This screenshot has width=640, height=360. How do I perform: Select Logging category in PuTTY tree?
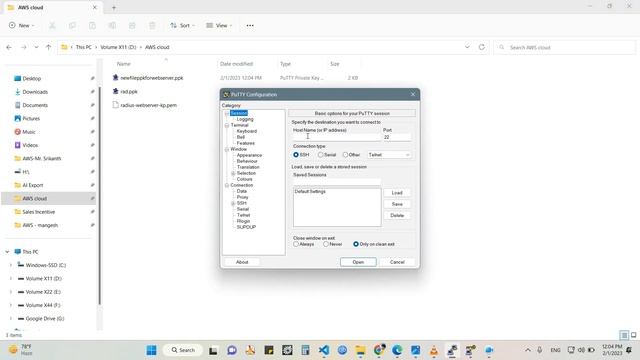(x=245, y=119)
